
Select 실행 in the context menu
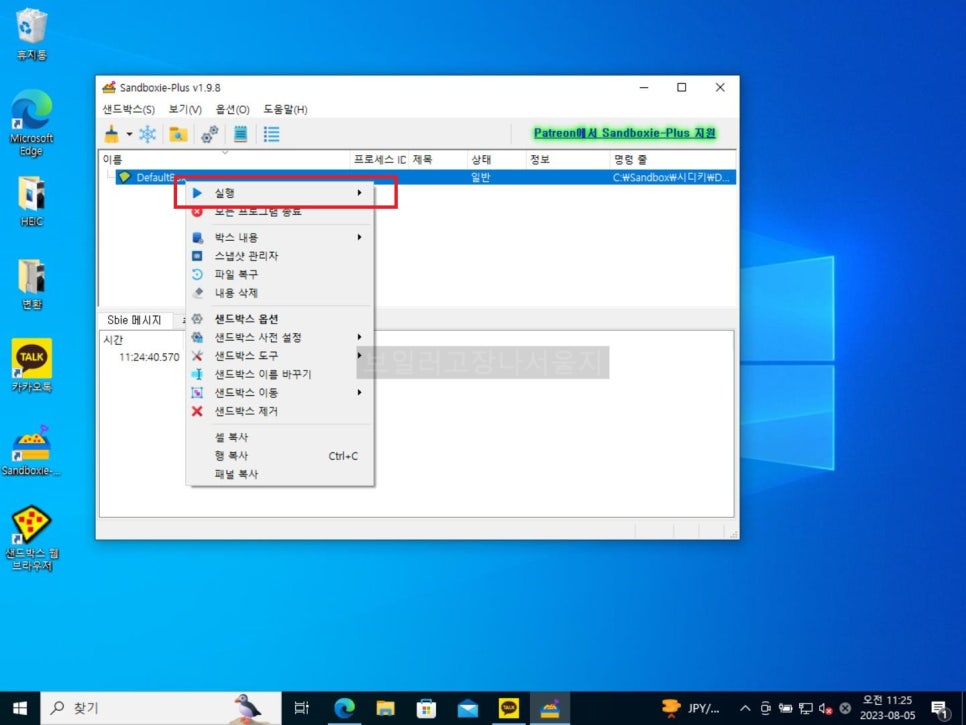(280, 193)
